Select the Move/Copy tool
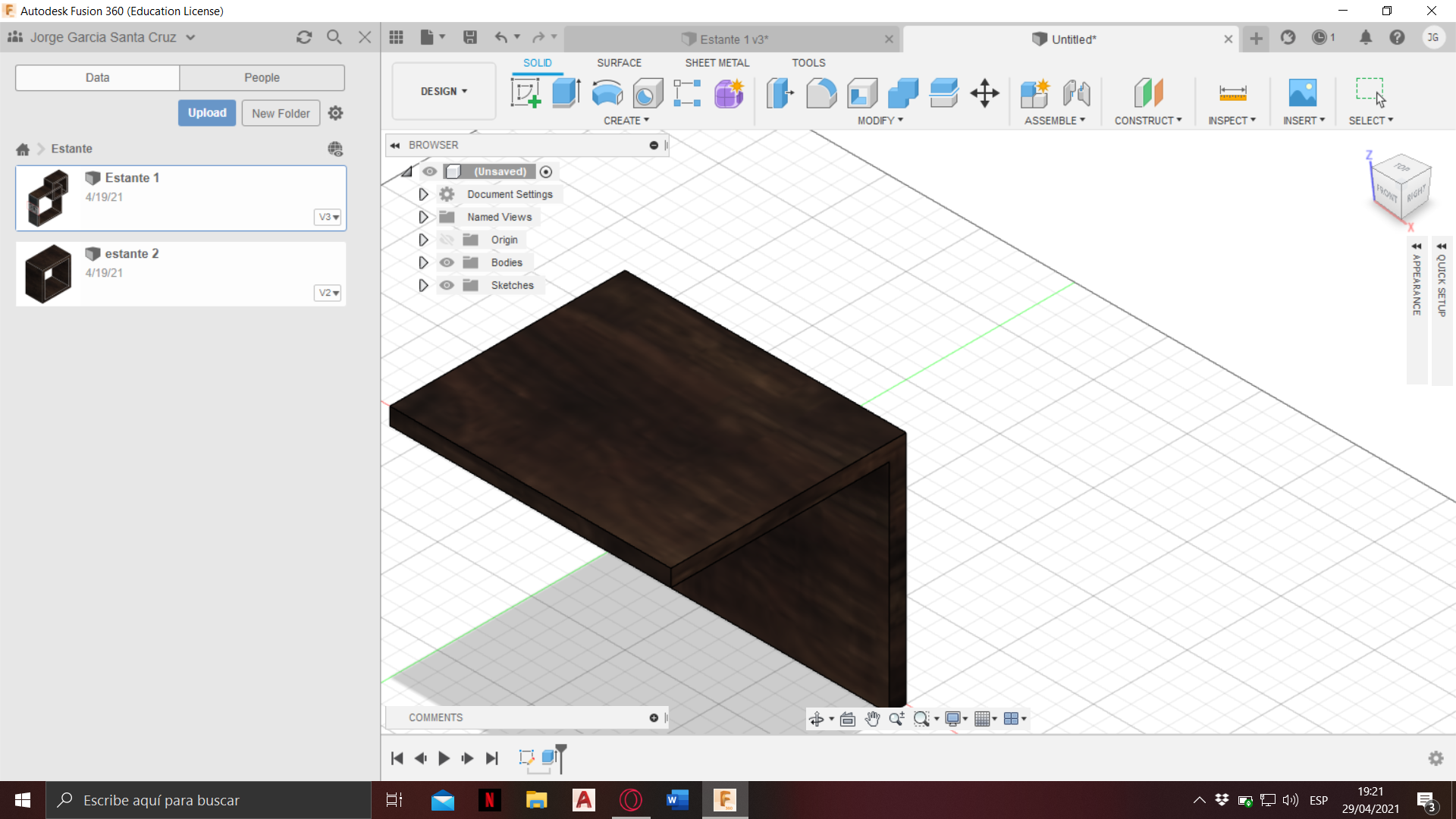Image resolution: width=1456 pixels, height=819 pixels. click(985, 93)
